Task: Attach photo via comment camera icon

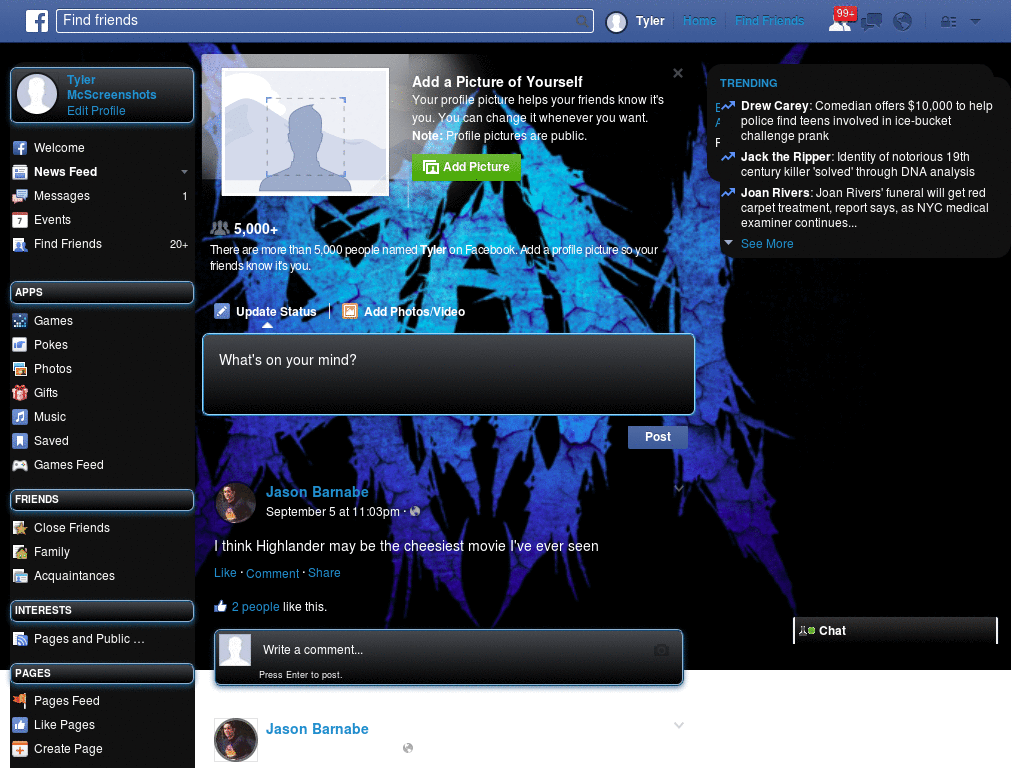Action: (x=661, y=650)
